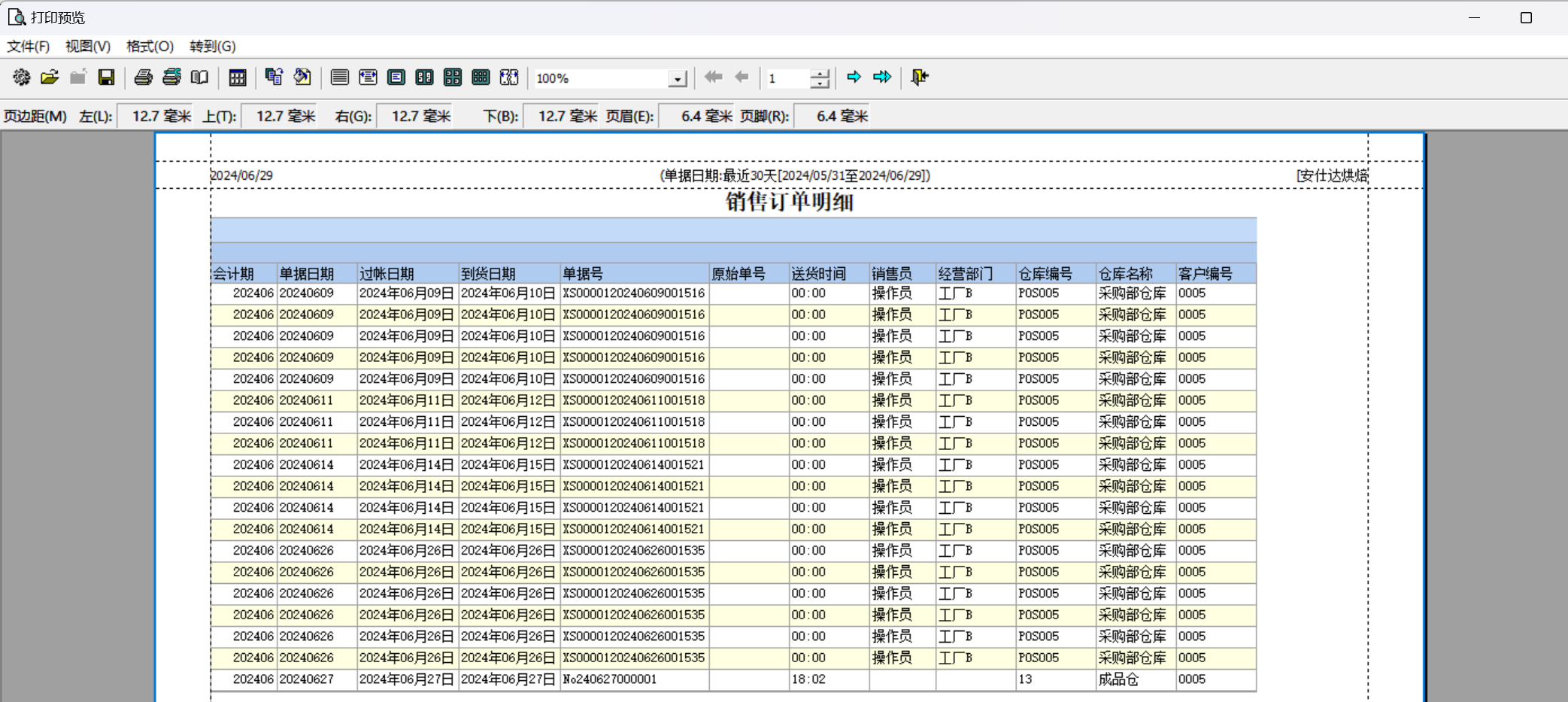The height and width of the screenshot is (702, 1568).
Task: Open file with the yellow folder icon
Action: point(50,77)
